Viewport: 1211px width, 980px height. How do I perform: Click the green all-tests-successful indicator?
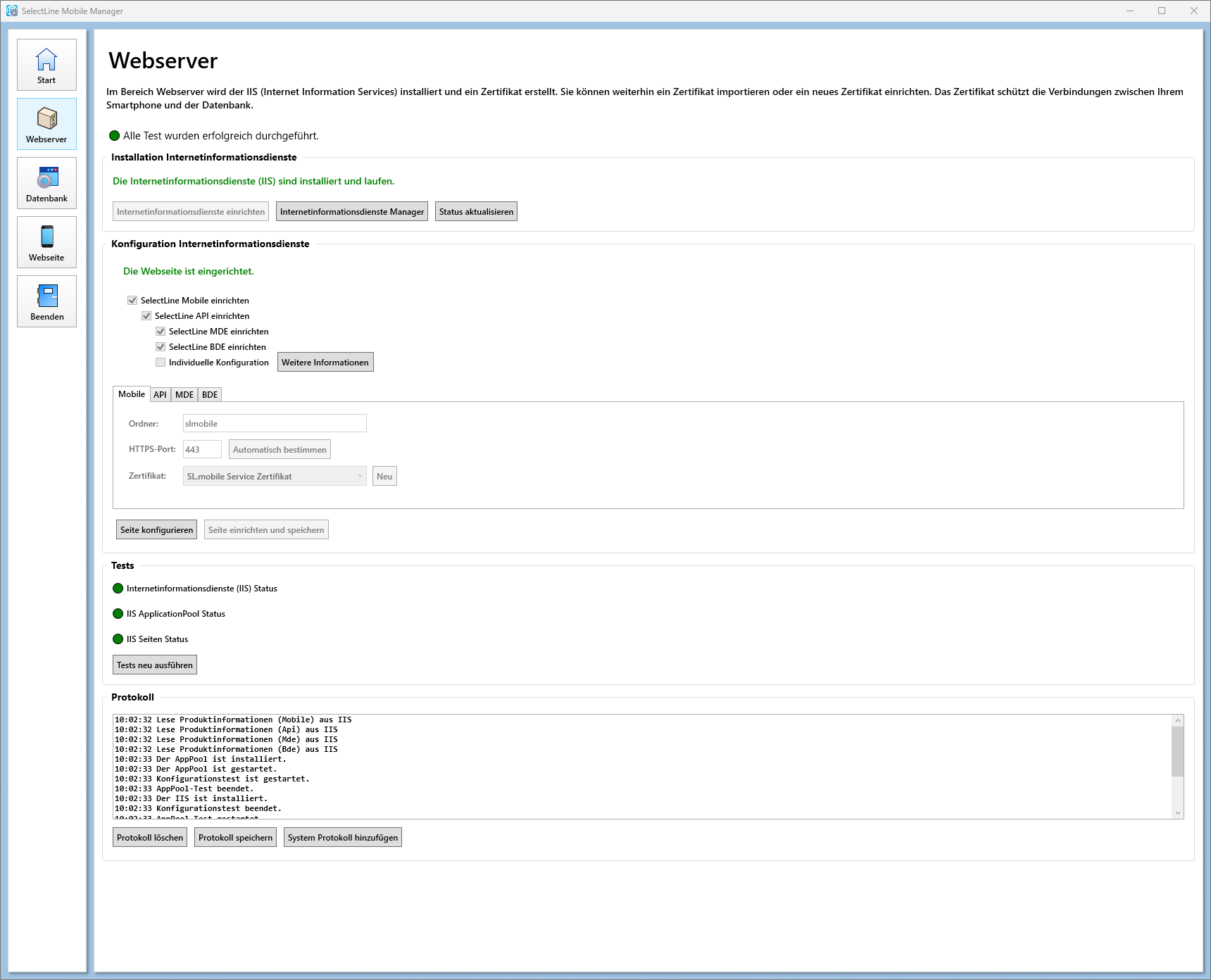[x=115, y=136]
